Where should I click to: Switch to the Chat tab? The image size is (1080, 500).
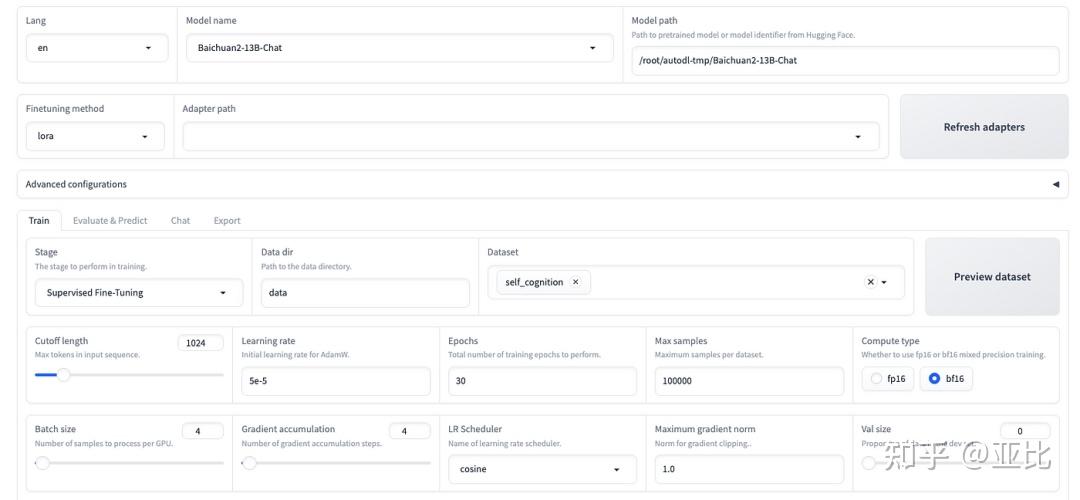pos(180,220)
